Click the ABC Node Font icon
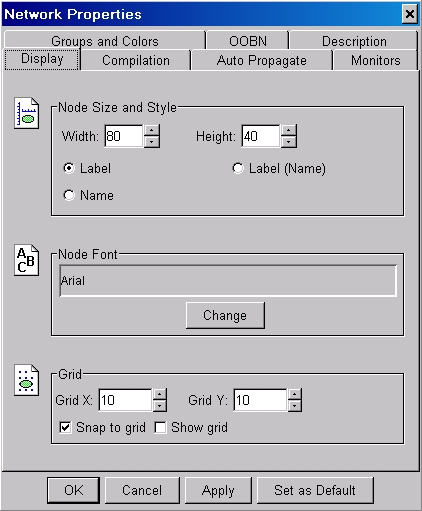This screenshot has width=422, height=511. point(26,260)
